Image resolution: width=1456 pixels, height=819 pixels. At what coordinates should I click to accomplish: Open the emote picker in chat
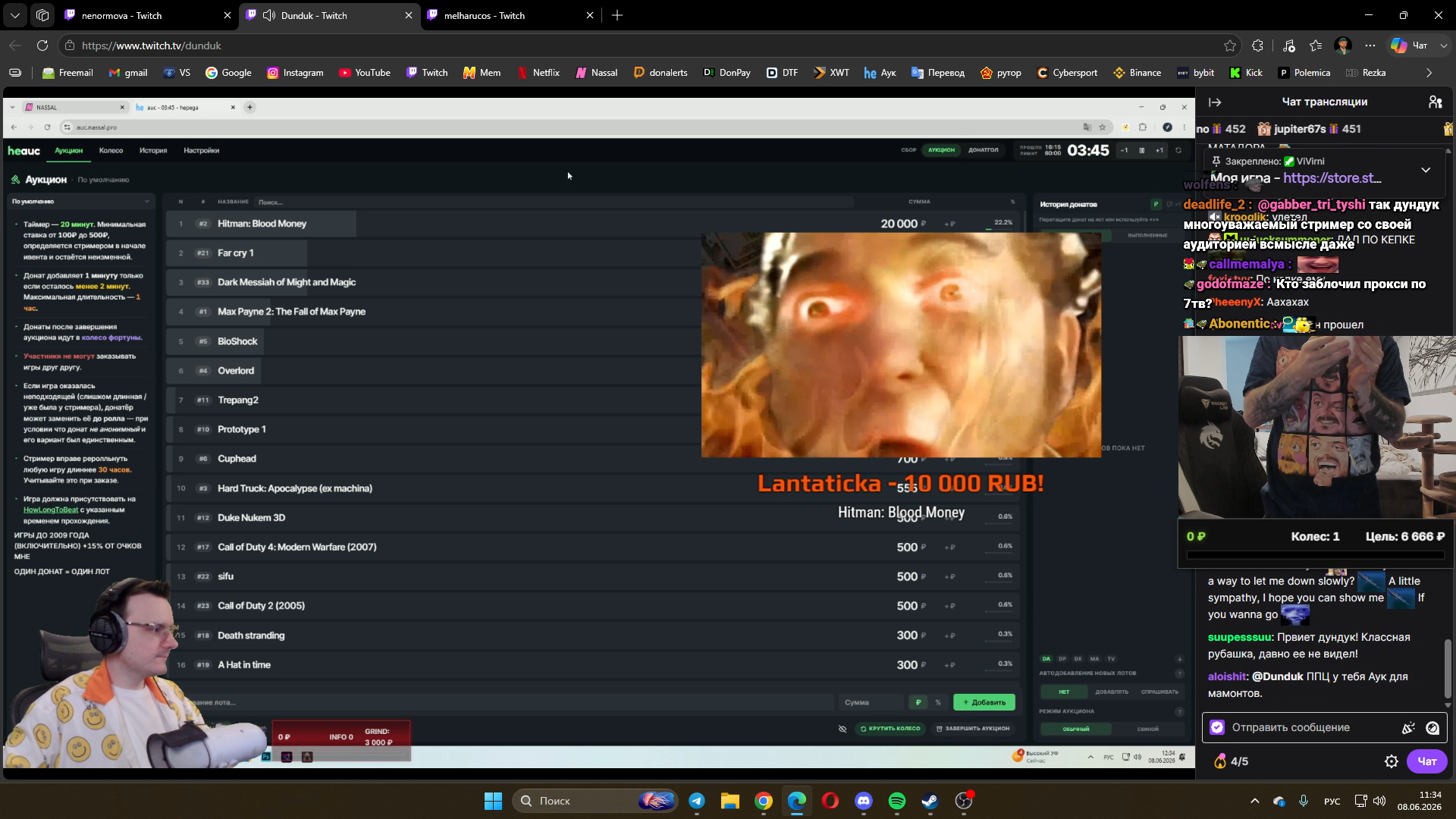click(x=1432, y=728)
